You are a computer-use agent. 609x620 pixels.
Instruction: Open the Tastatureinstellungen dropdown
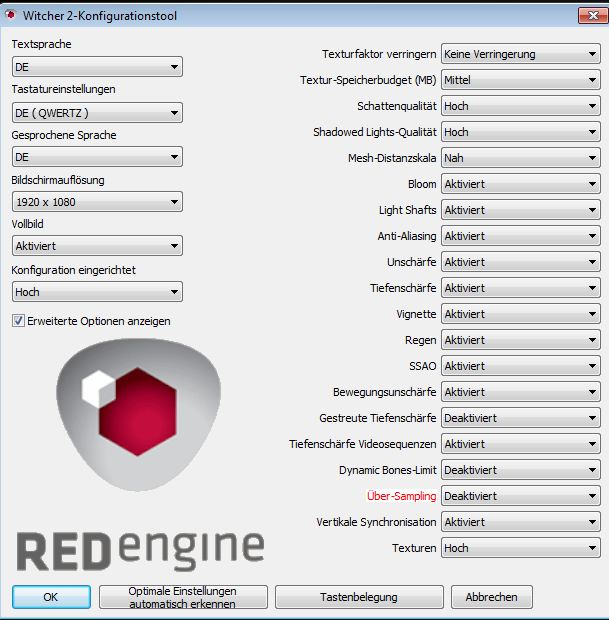97,113
